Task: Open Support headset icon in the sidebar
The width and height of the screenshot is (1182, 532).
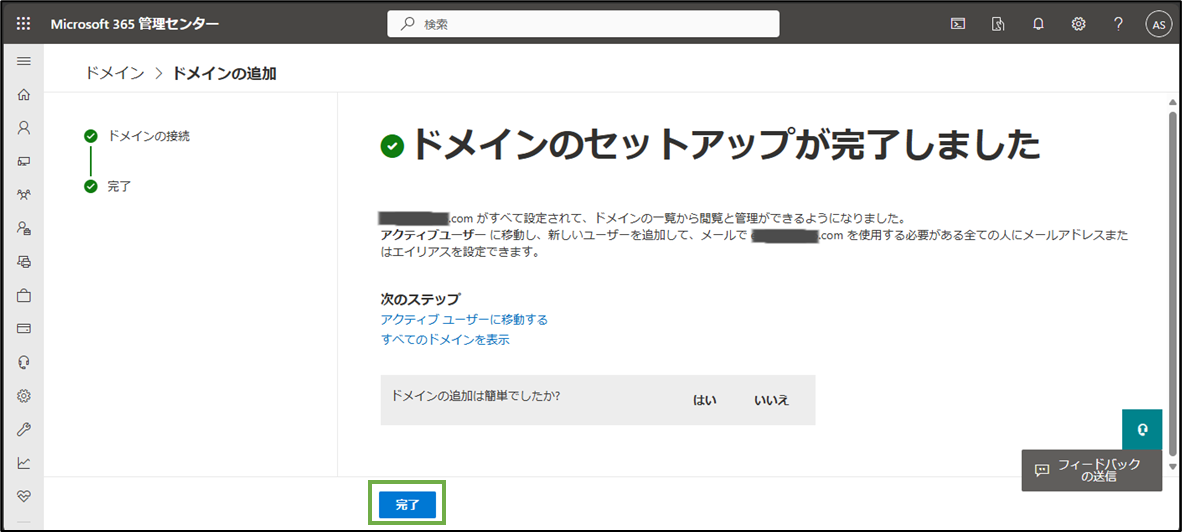Action: (23, 362)
